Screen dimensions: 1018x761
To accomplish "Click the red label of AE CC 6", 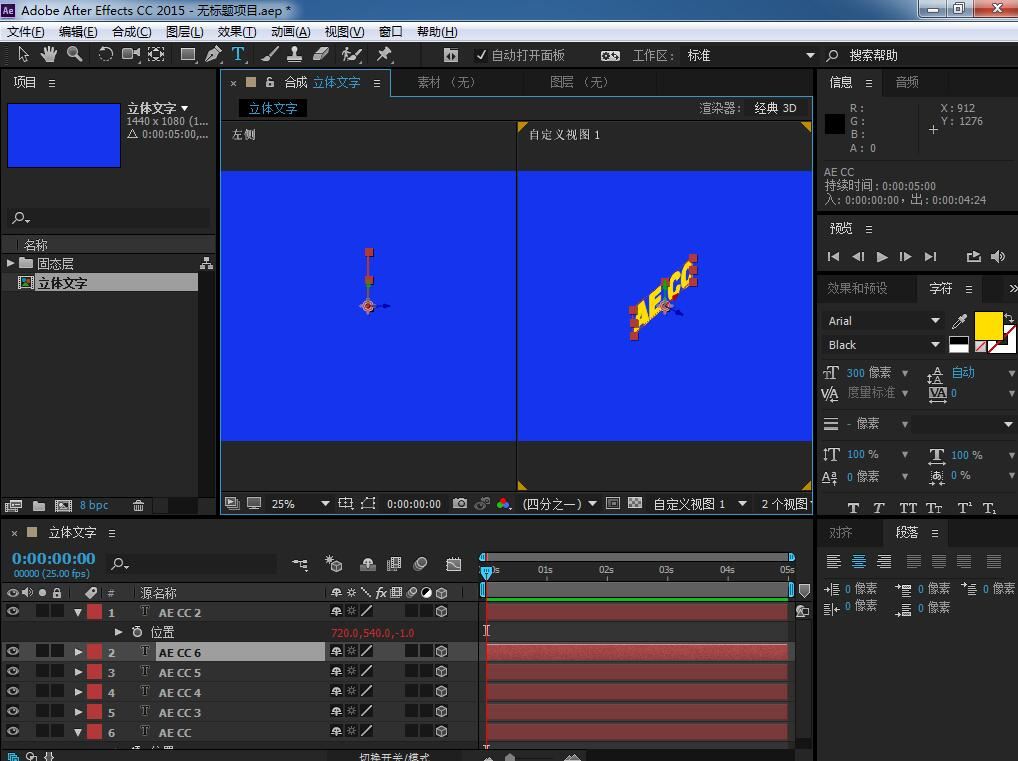I will tap(95, 651).
